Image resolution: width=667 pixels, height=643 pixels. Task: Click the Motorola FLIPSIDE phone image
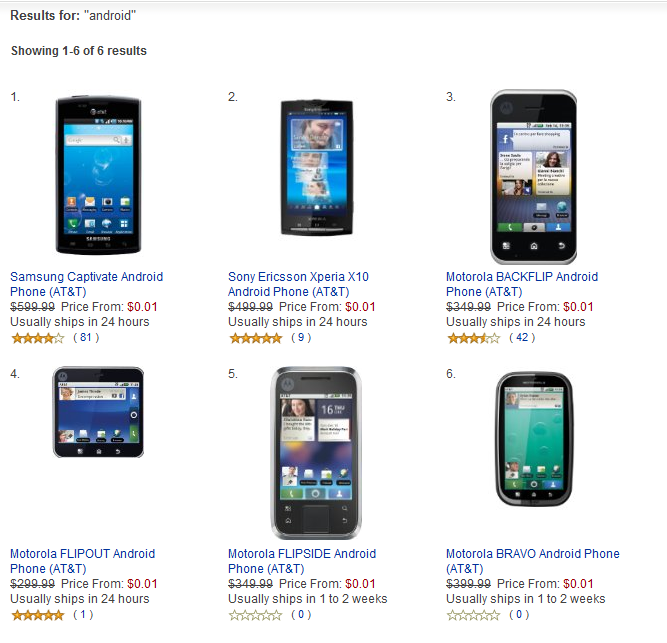tap(316, 452)
